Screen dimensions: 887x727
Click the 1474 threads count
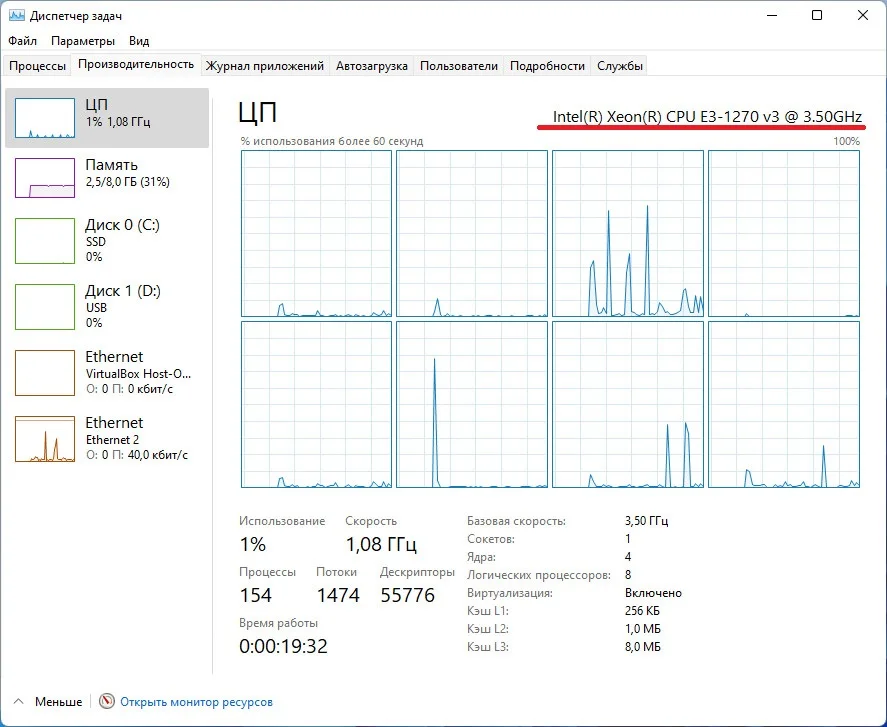338,595
